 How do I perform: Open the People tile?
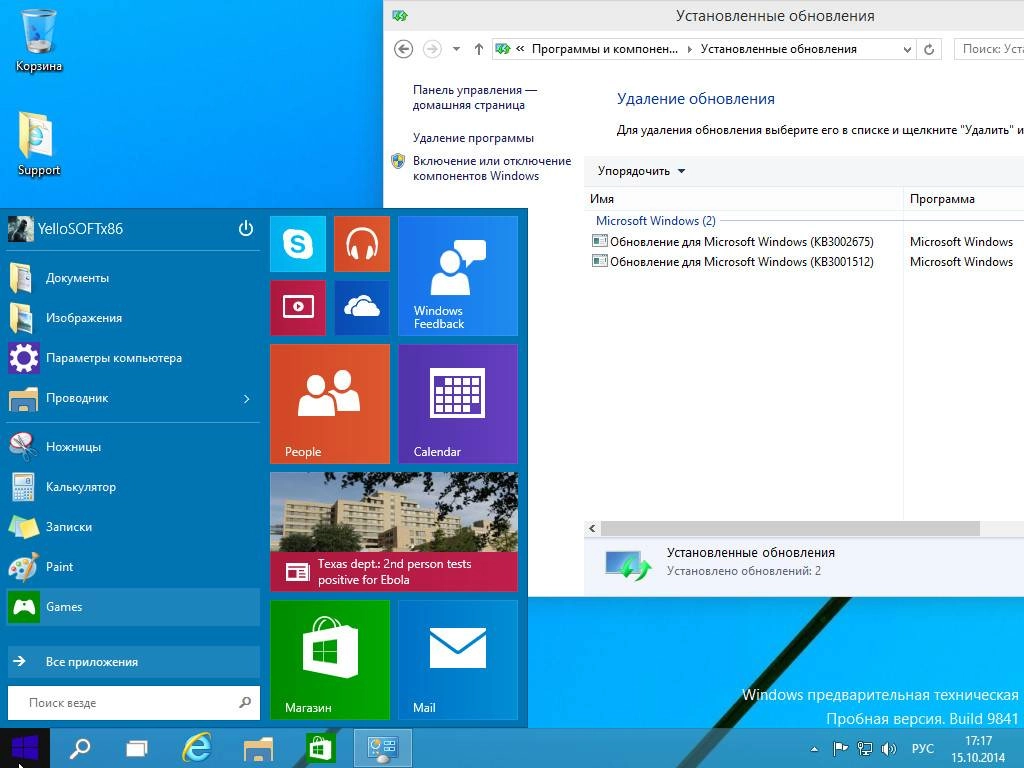pyautogui.click(x=330, y=404)
